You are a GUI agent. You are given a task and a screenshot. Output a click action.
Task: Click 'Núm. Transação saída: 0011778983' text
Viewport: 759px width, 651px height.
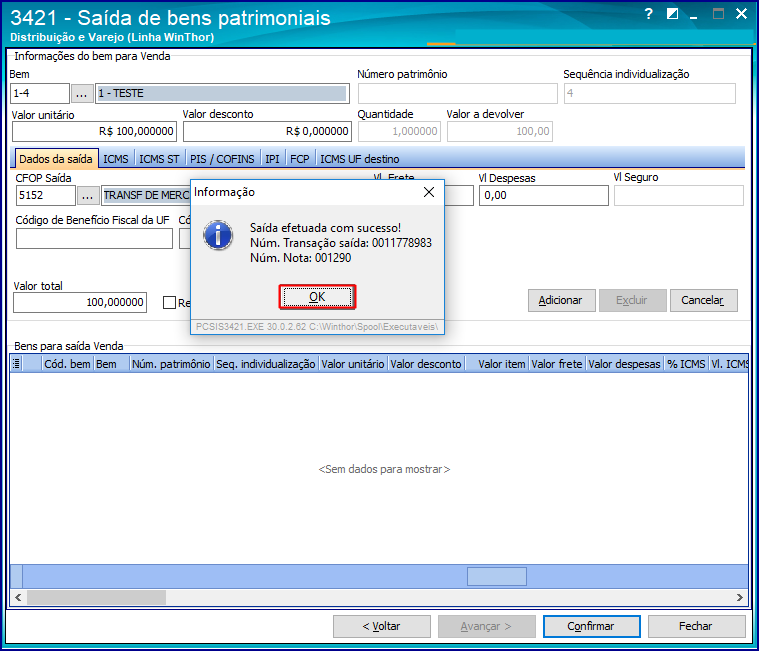coord(341,243)
